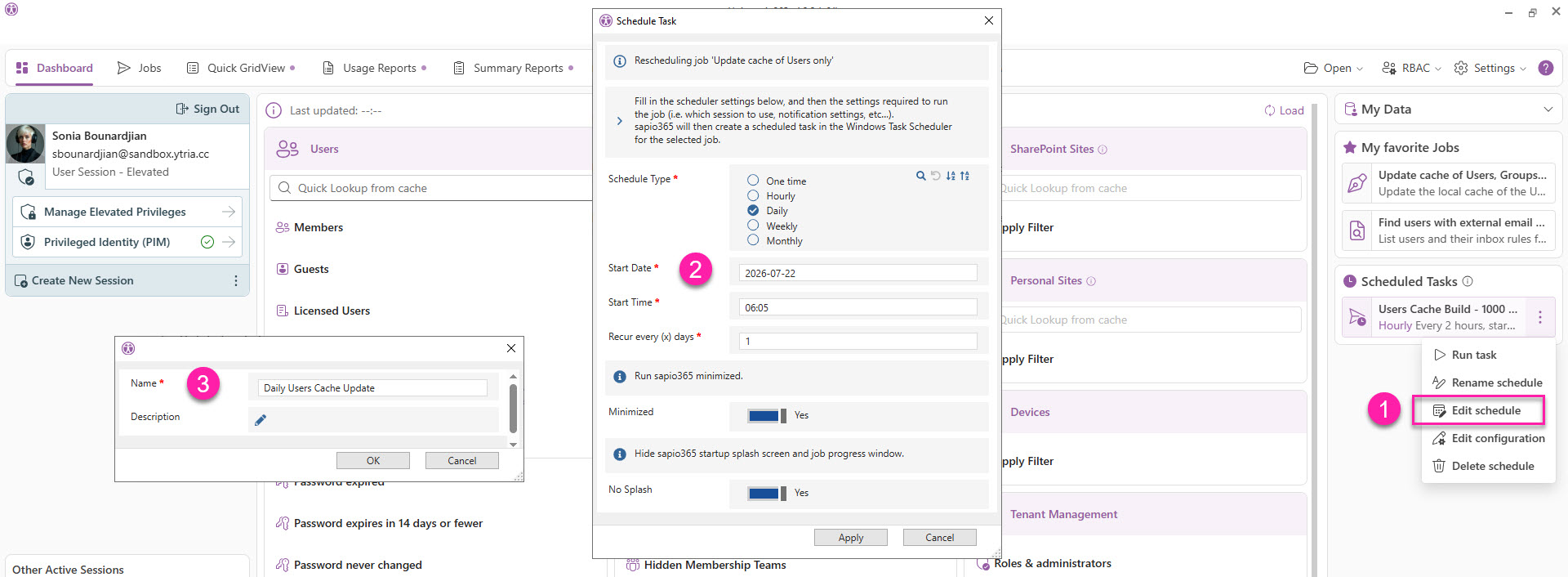Open the Summary Reports tab

(x=513, y=68)
